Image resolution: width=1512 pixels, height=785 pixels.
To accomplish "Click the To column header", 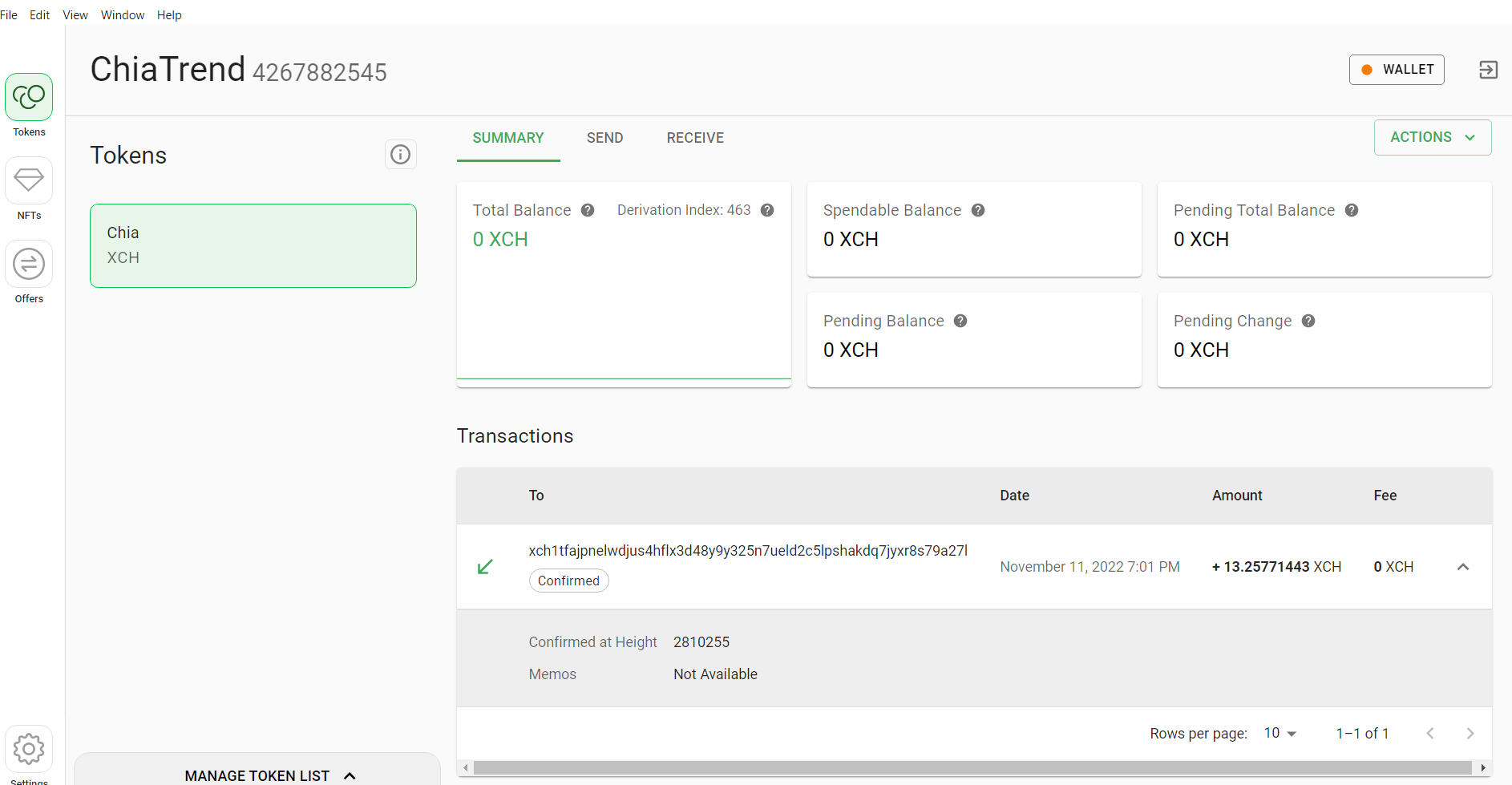I will (536, 496).
